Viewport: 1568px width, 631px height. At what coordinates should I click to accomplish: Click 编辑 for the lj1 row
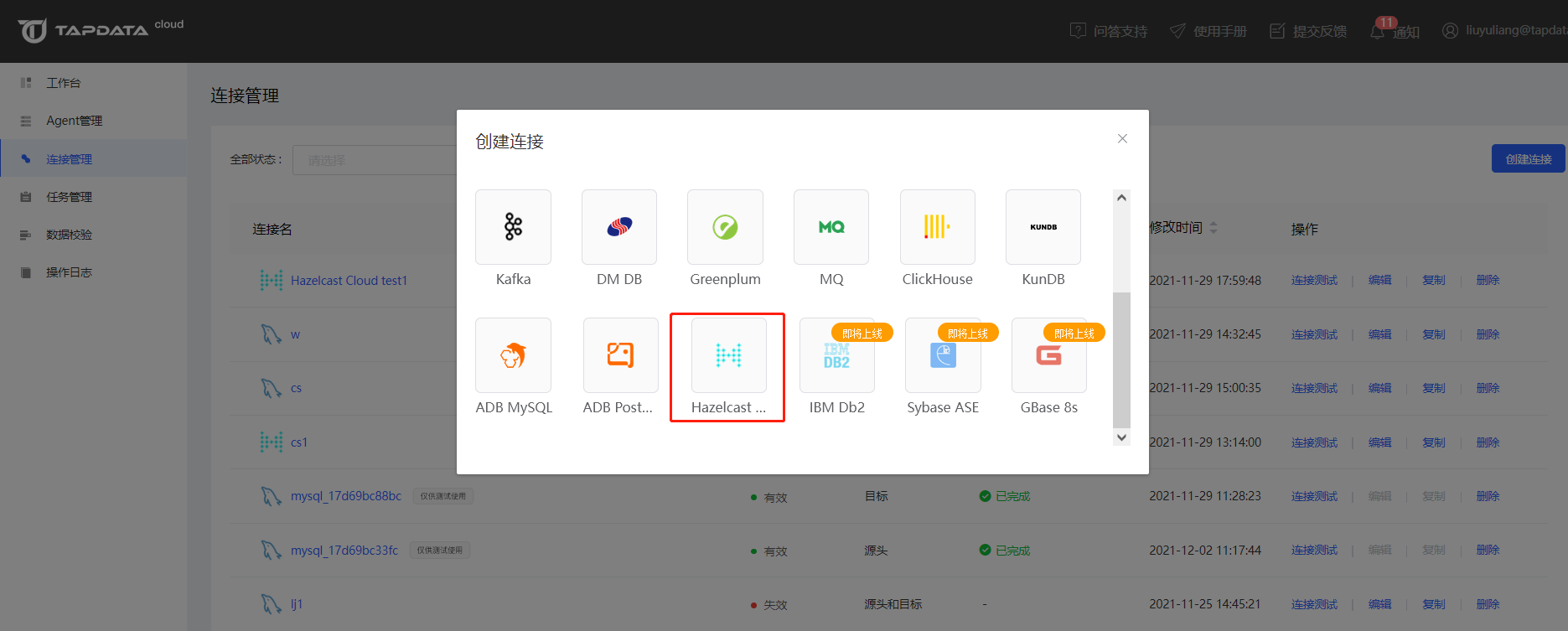pos(1379,604)
